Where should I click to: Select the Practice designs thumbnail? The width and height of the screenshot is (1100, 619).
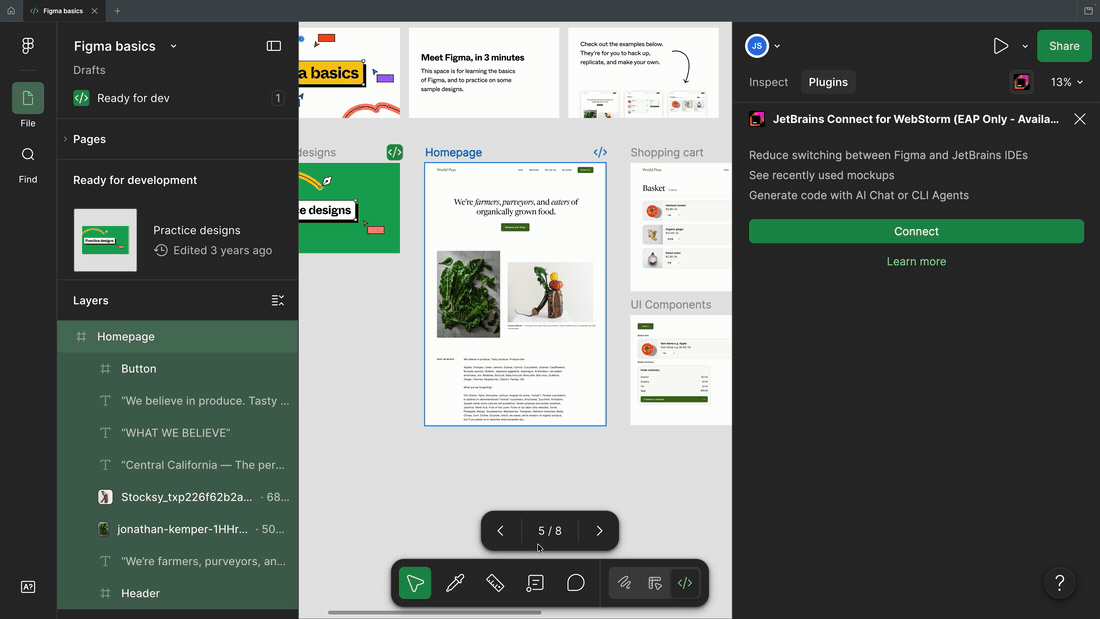[105, 240]
